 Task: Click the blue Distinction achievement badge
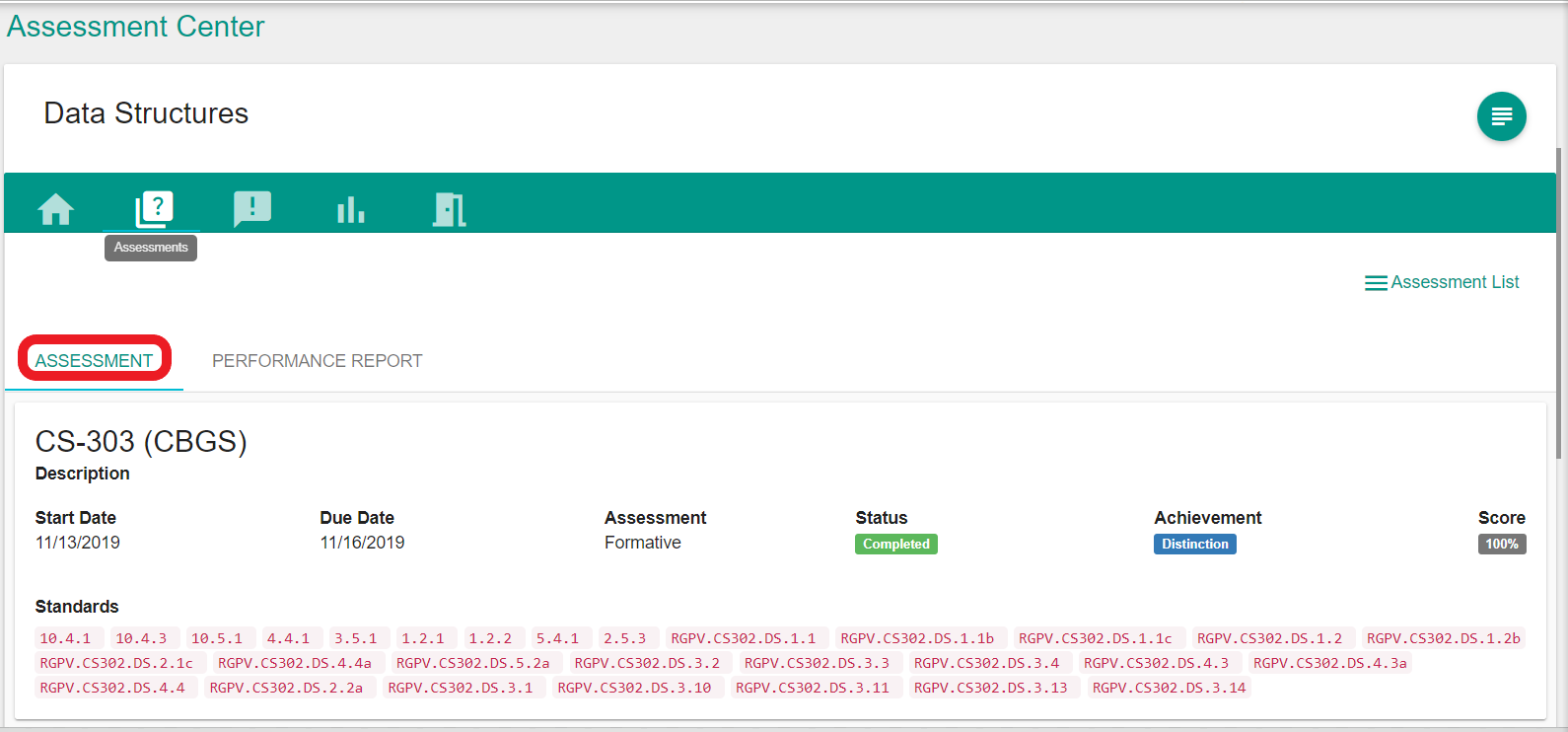pos(1194,544)
